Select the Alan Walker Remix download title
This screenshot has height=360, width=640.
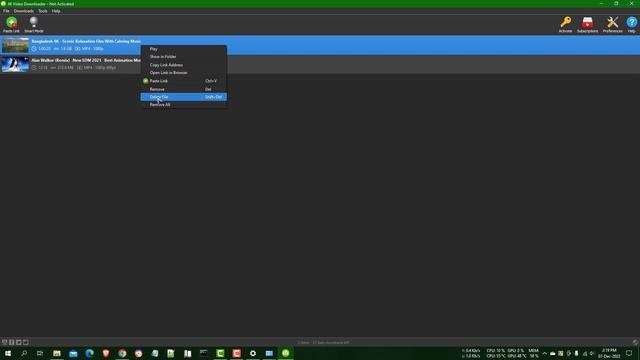[x=86, y=60]
